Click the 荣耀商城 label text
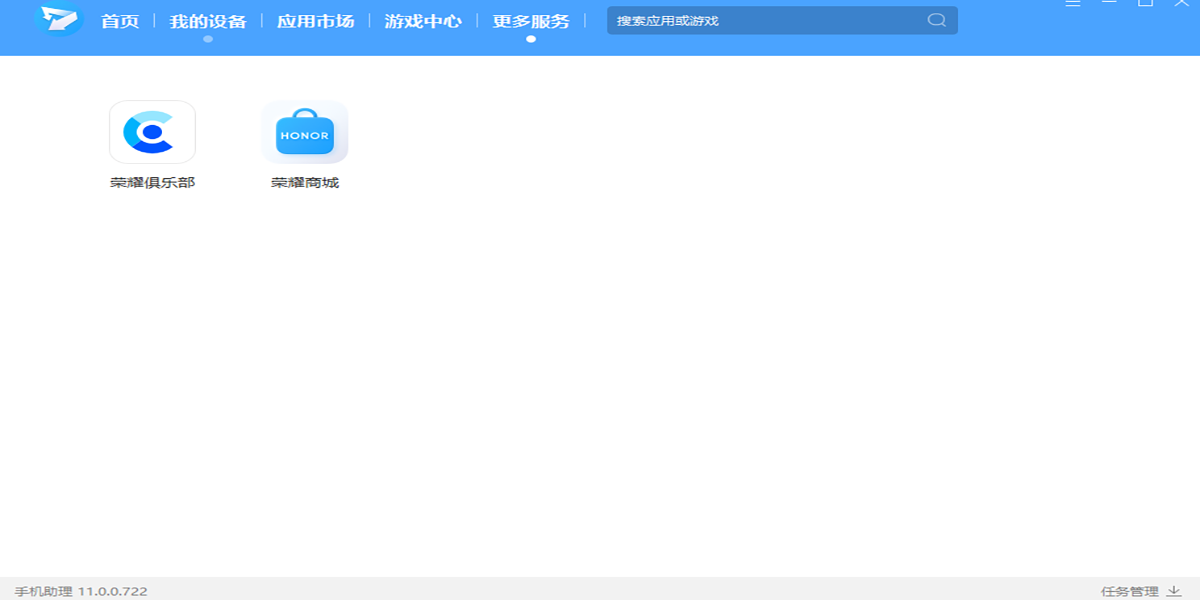 pos(305,183)
